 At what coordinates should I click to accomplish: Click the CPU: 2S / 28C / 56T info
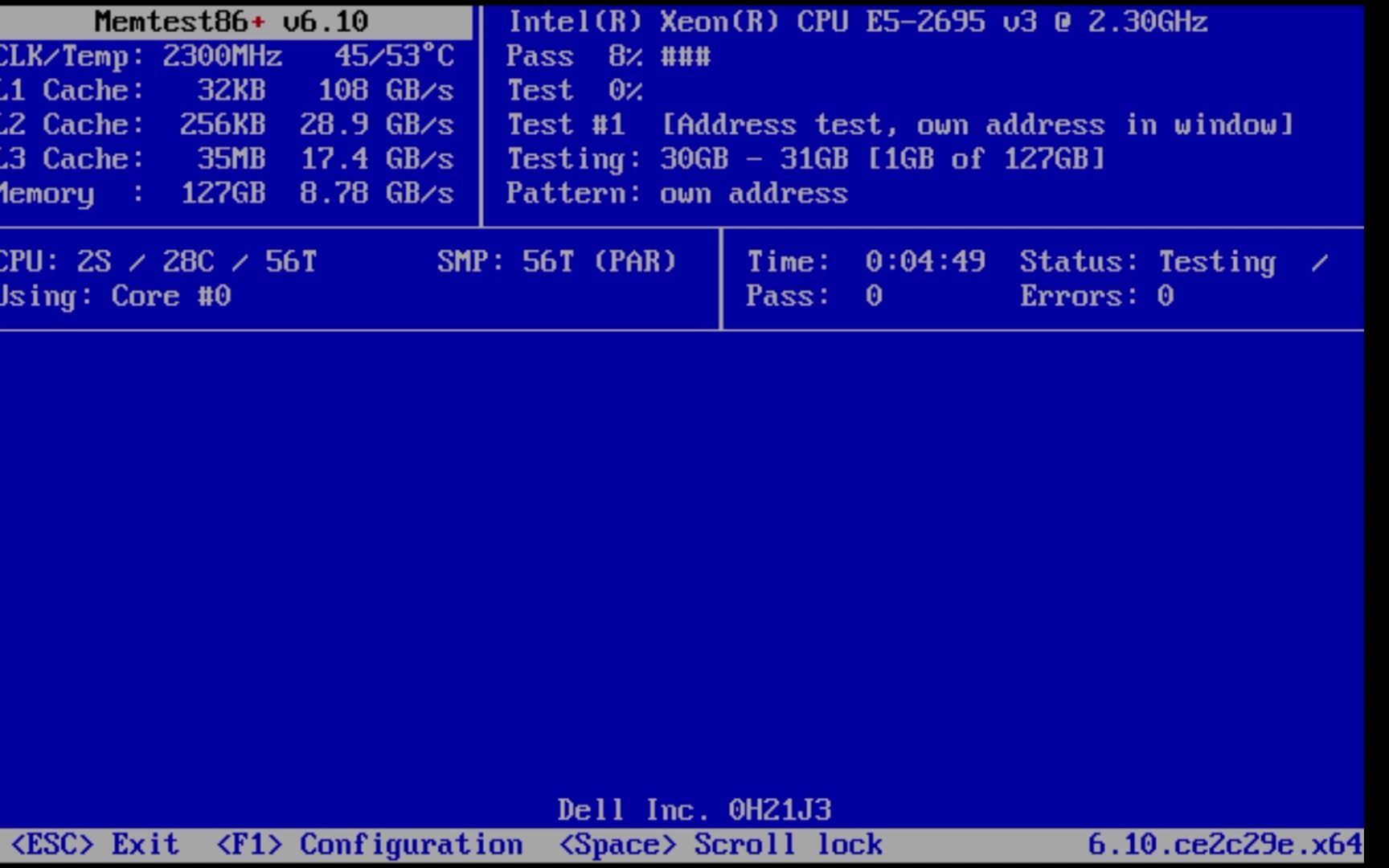158,262
